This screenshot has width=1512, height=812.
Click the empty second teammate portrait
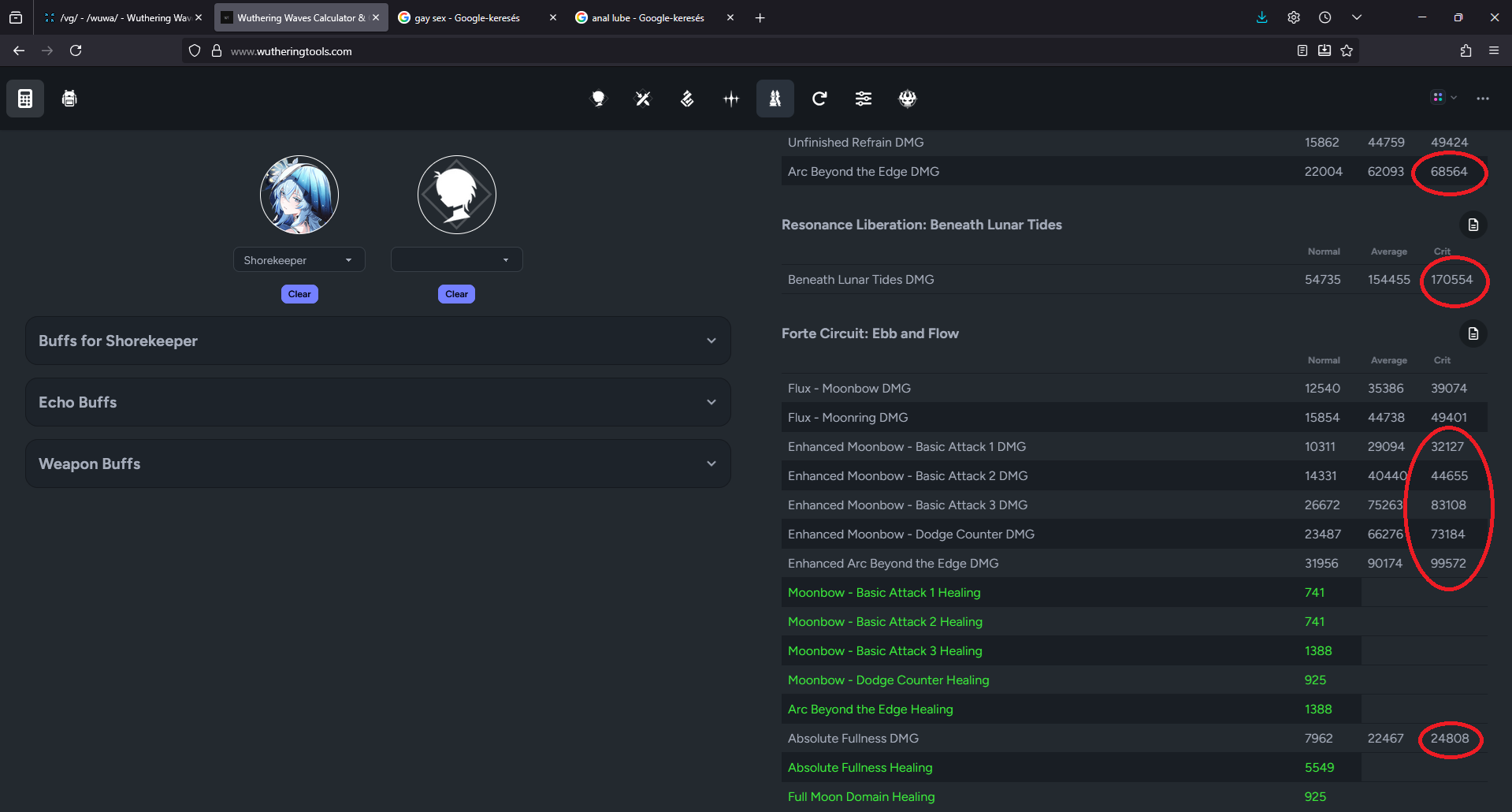click(x=456, y=195)
